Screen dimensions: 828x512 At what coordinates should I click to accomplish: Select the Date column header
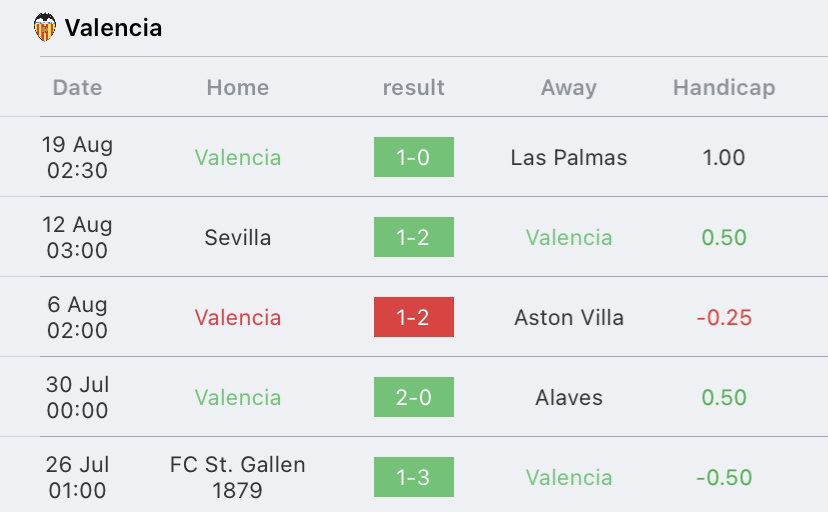pos(77,88)
